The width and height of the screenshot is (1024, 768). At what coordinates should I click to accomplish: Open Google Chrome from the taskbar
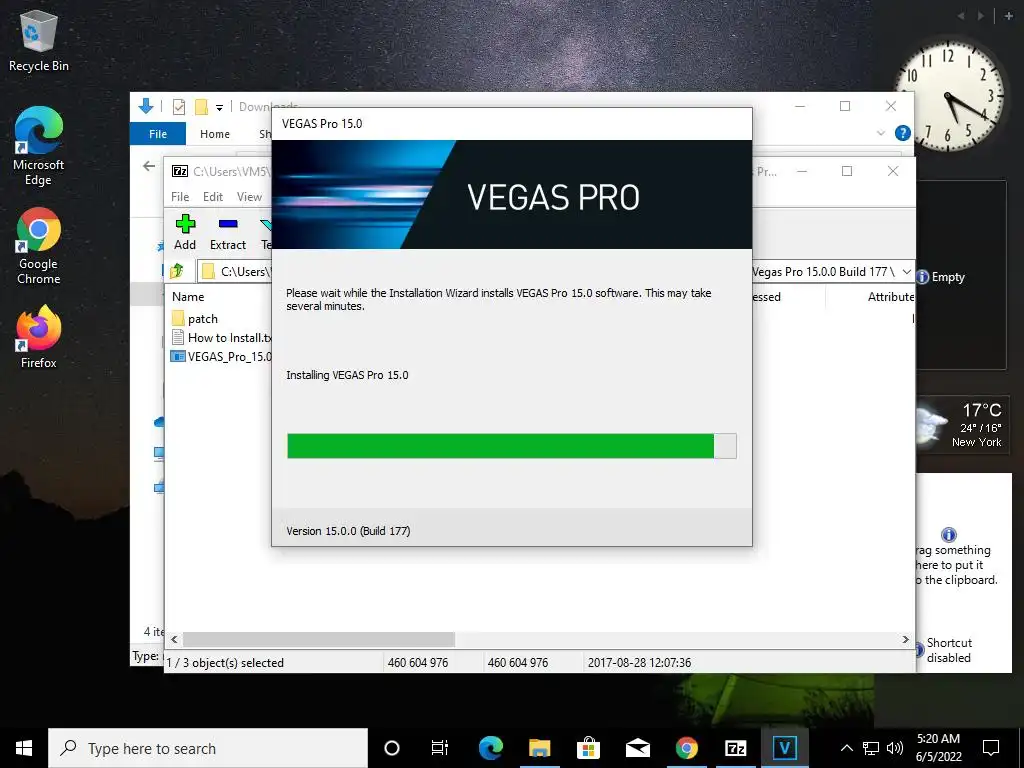(x=686, y=748)
